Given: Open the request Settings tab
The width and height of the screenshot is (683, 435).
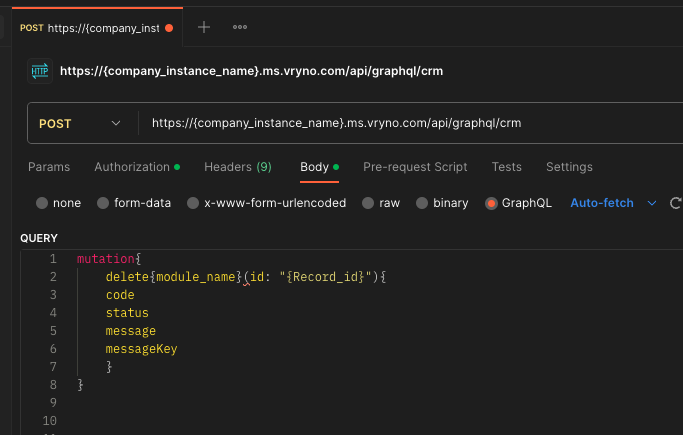Looking at the screenshot, I should click(569, 167).
